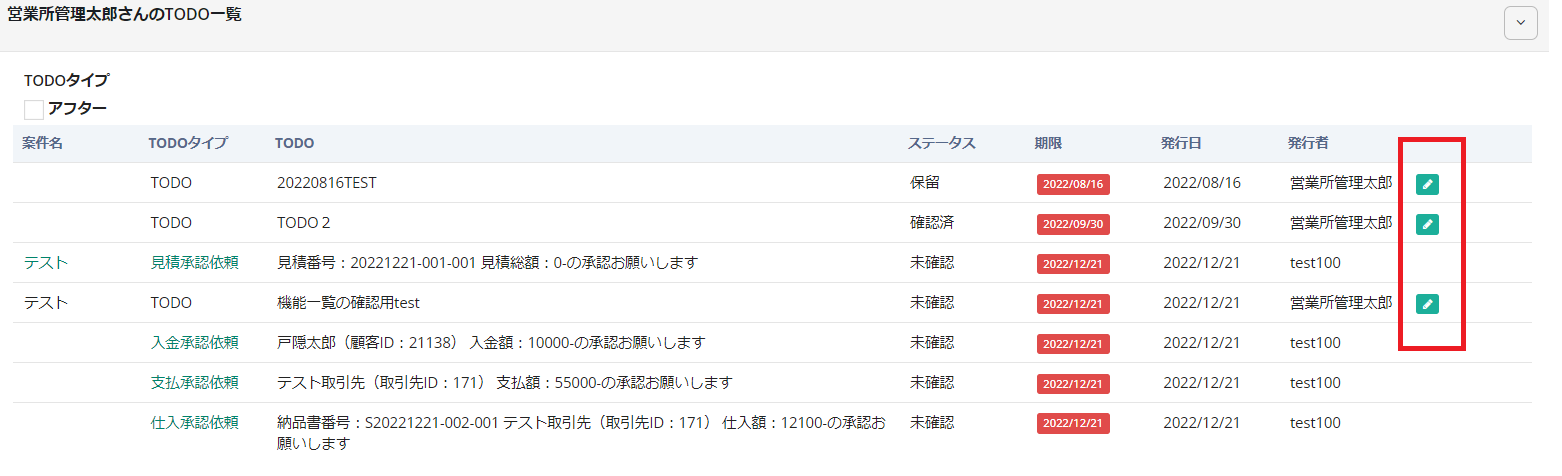Collapse the TODO一覧 panel with the chevron
Viewport: 1562px width, 476px height.
click(x=1520, y=24)
